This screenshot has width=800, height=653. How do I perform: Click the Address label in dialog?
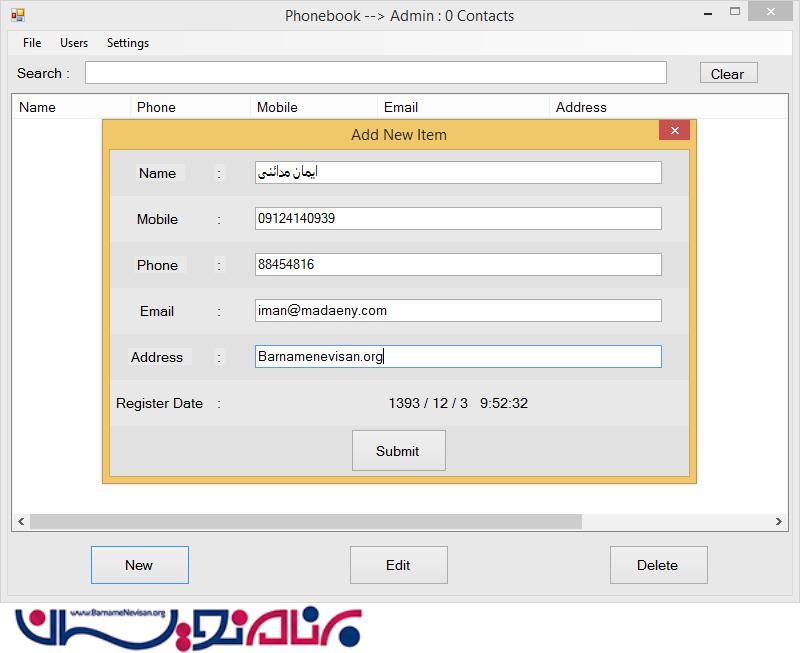pos(157,357)
